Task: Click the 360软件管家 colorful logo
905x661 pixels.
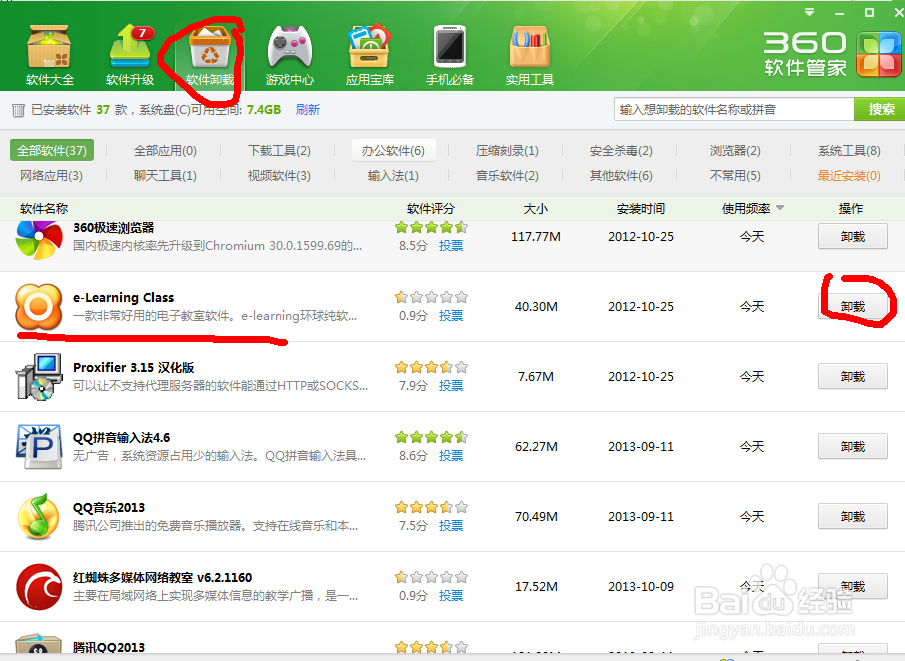Action: pos(878,55)
